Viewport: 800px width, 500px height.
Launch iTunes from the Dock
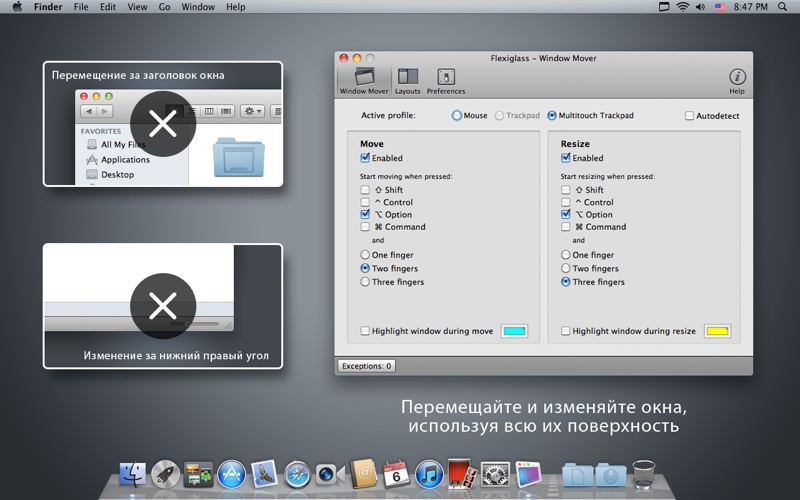click(429, 474)
